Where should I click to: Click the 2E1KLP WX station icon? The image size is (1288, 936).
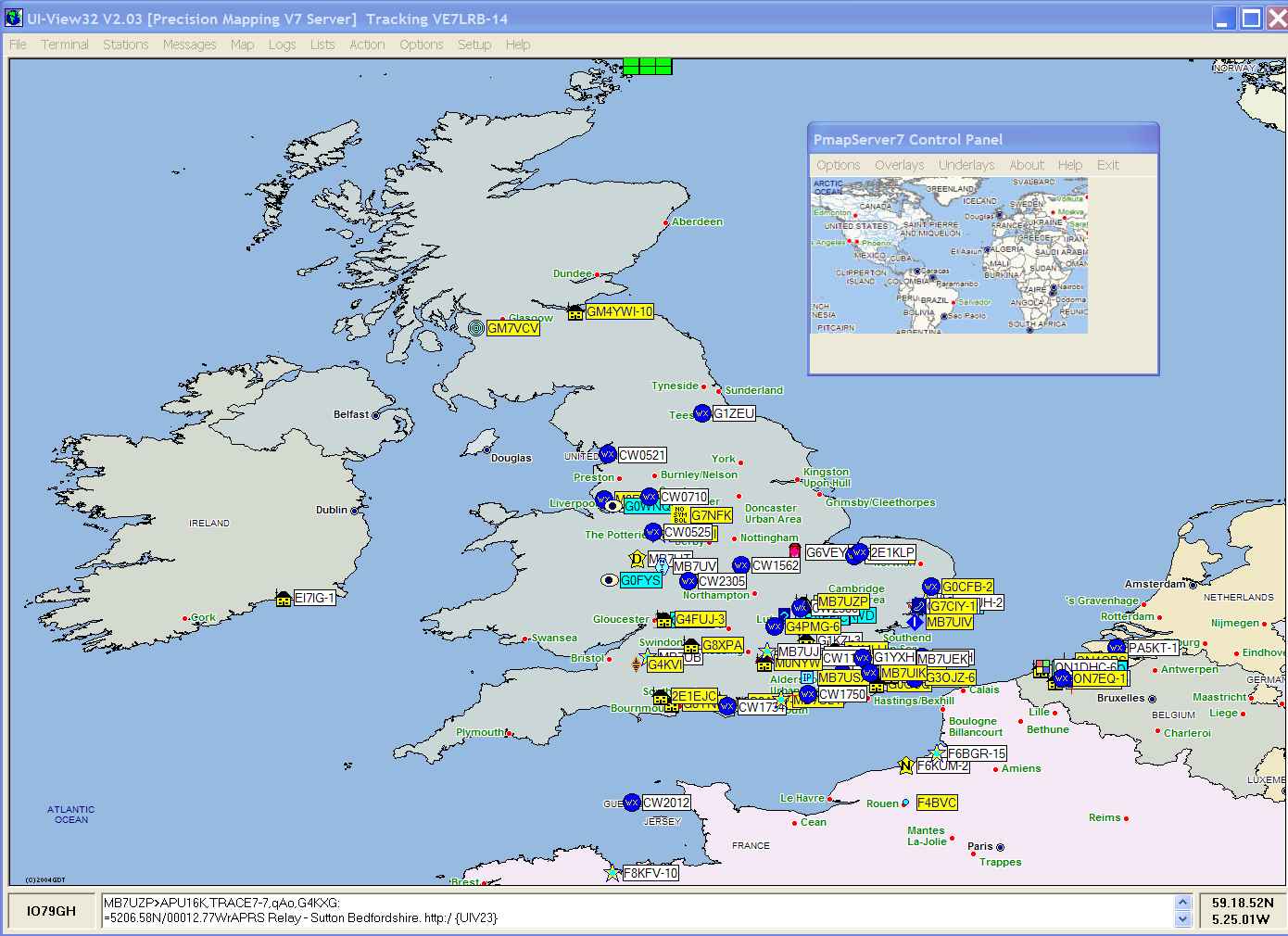[859, 553]
